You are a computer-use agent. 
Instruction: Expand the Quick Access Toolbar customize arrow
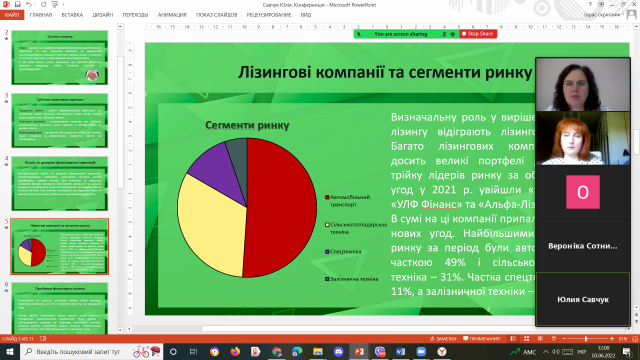click(63, 4)
